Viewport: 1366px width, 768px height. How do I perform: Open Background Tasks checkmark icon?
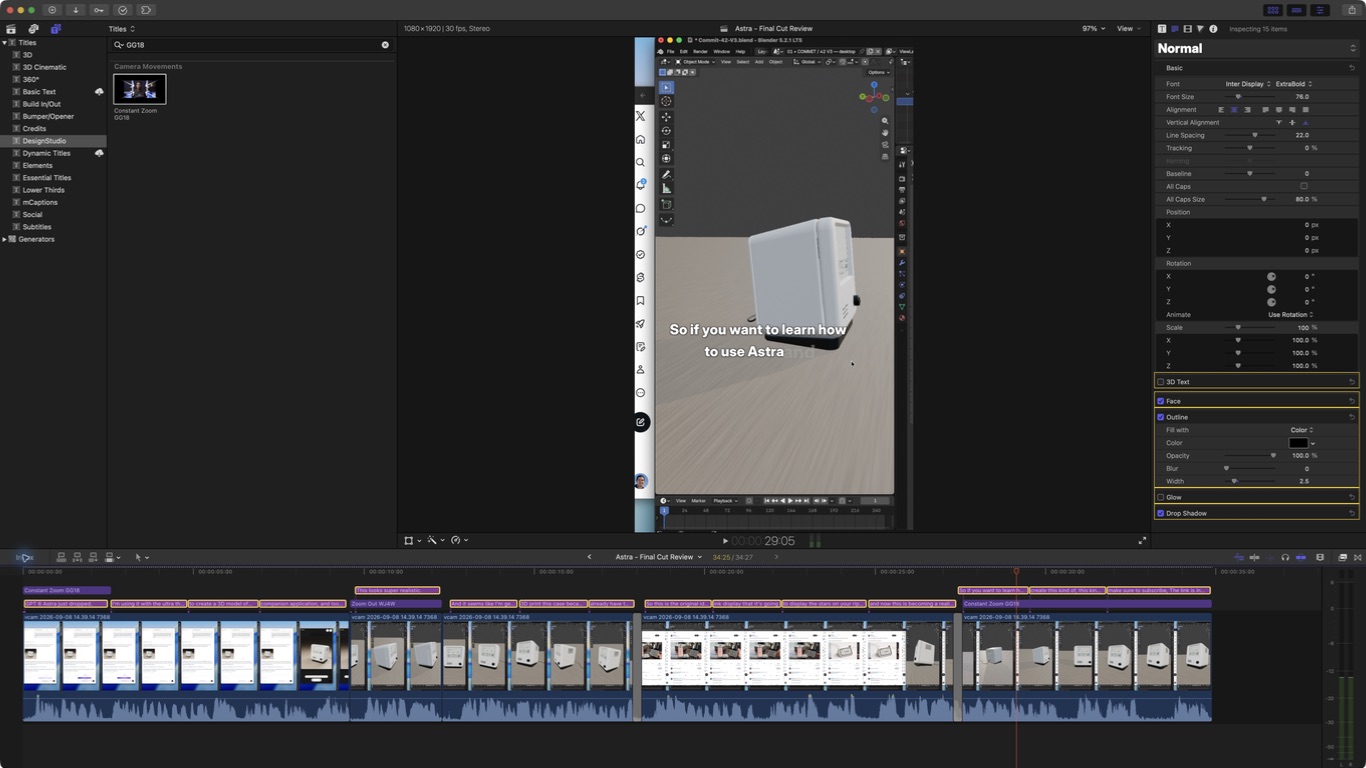click(123, 10)
